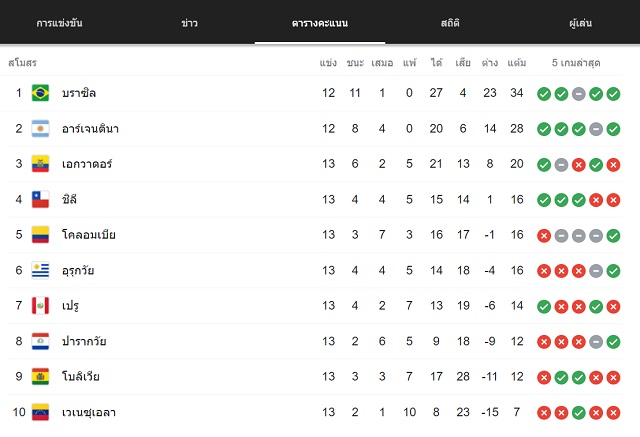Click Ecuador's latest red loss icon

coord(613,165)
